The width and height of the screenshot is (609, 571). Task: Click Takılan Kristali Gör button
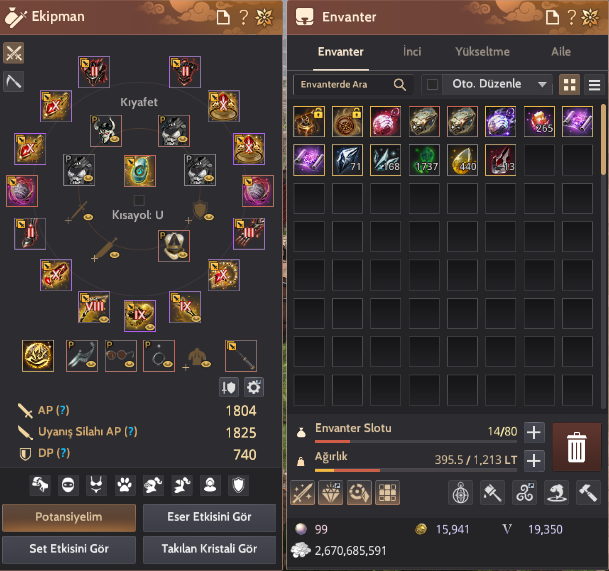click(209, 549)
